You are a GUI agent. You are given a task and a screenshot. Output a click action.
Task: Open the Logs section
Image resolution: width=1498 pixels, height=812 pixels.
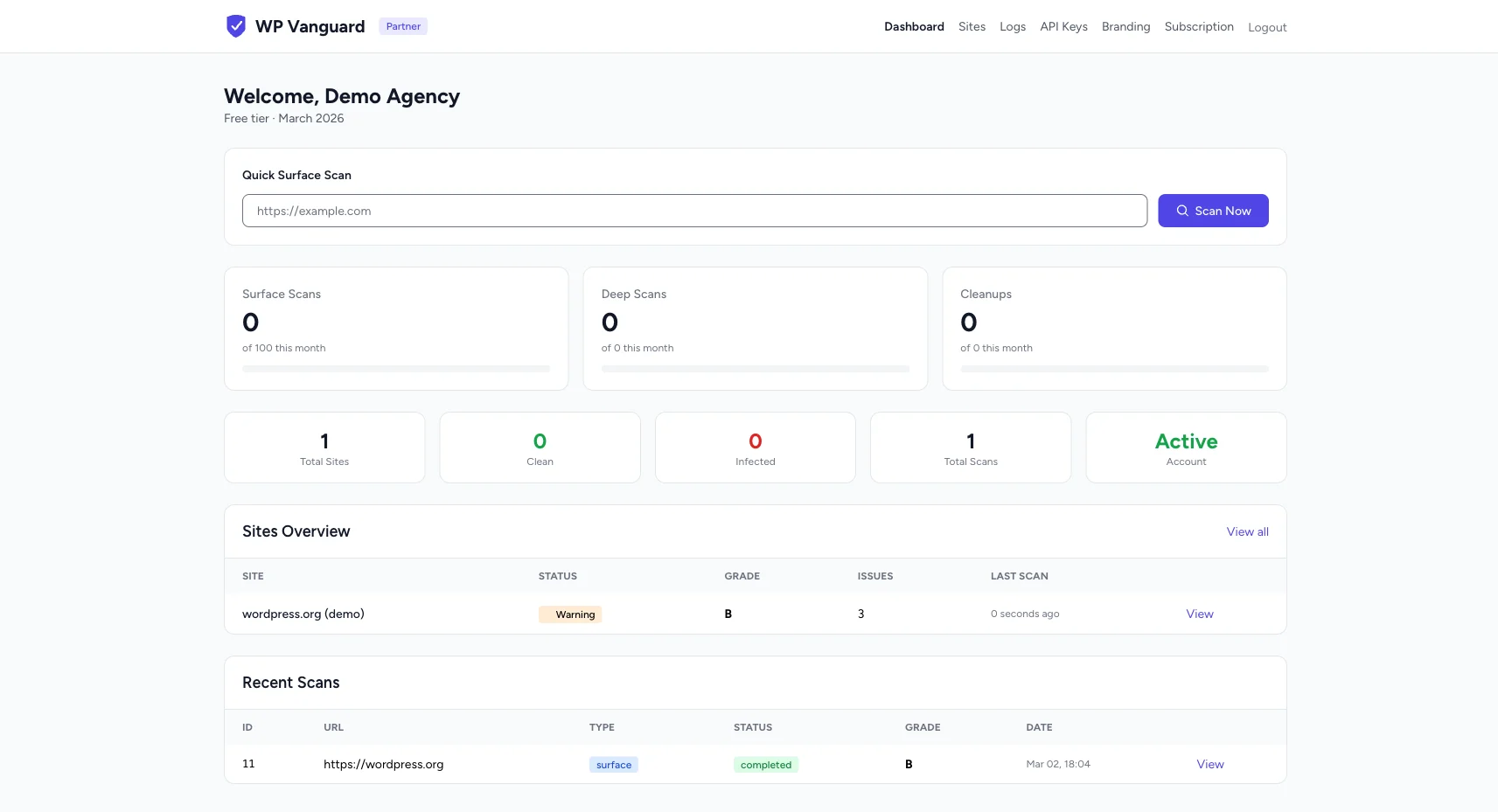[1013, 26]
